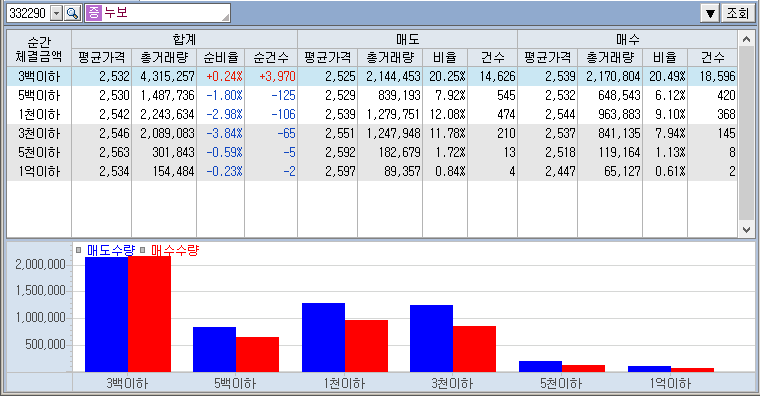Click the 합계 column group header
The width and height of the screenshot is (760, 396).
click(184, 39)
